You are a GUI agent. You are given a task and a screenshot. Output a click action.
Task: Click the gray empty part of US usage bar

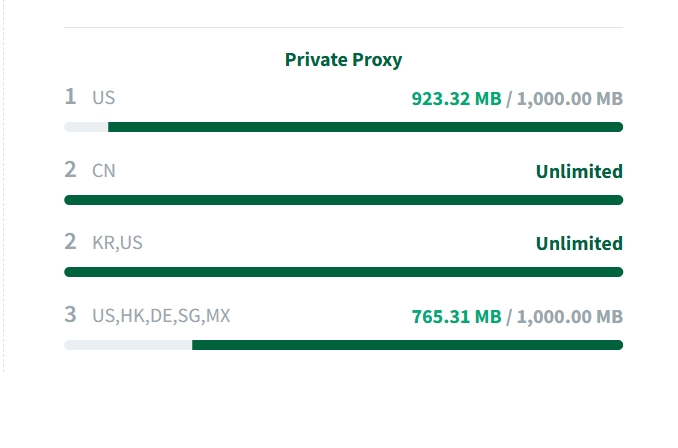86,127
